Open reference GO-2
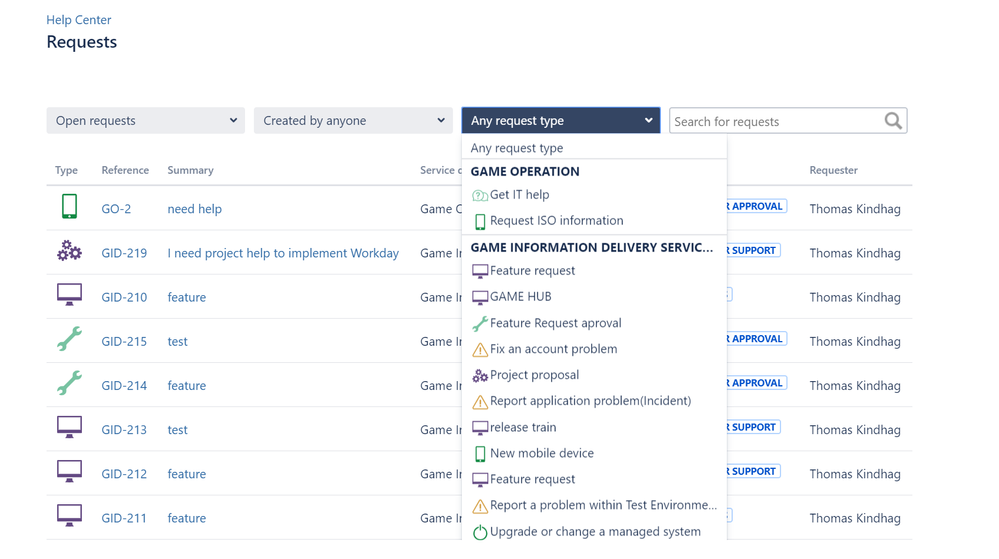 [x=116, y=209]
